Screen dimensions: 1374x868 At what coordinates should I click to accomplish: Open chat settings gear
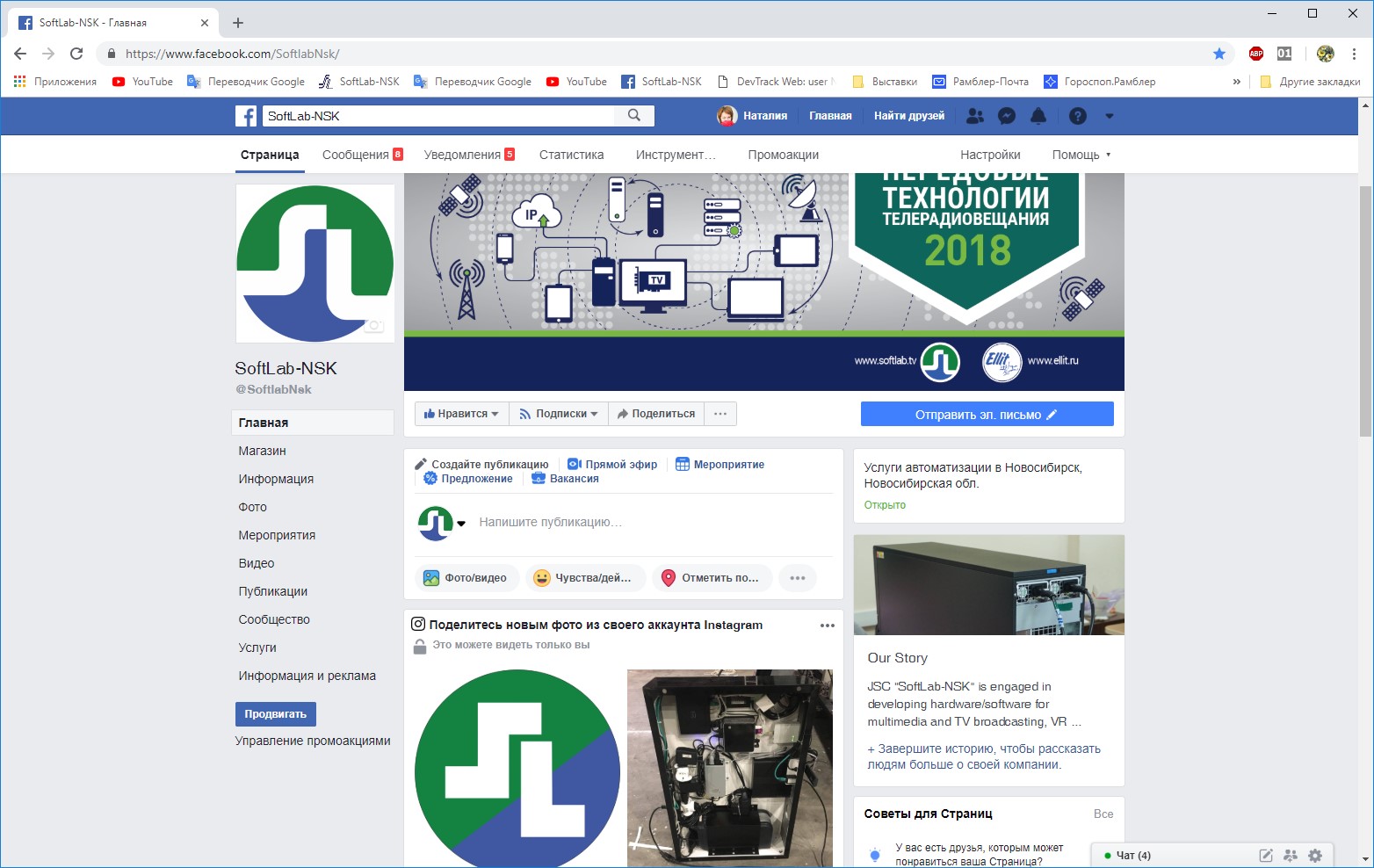(1315, 855)
